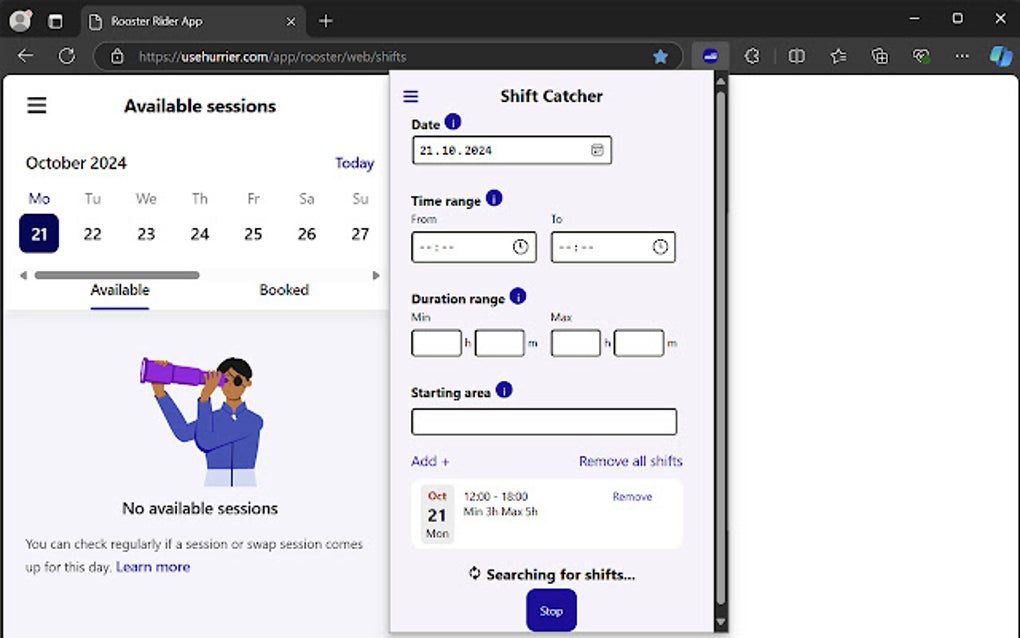Select Sunday 27 in the calendar
The height and width of the screenshot is (638, 1020).
(x=360, y=233)
